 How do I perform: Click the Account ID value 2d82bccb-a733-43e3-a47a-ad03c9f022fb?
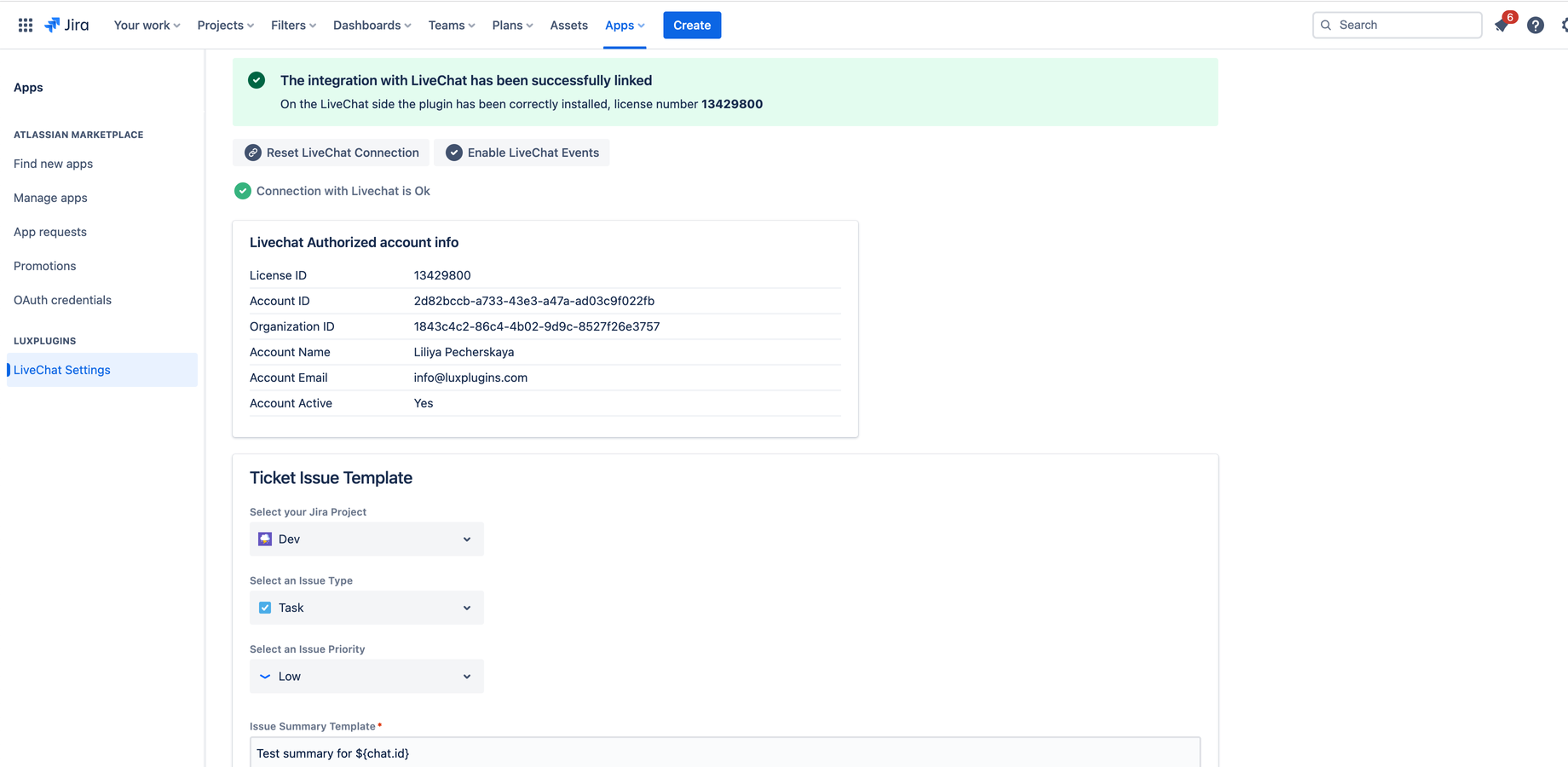pyautogui.click(x=534, y=301)
